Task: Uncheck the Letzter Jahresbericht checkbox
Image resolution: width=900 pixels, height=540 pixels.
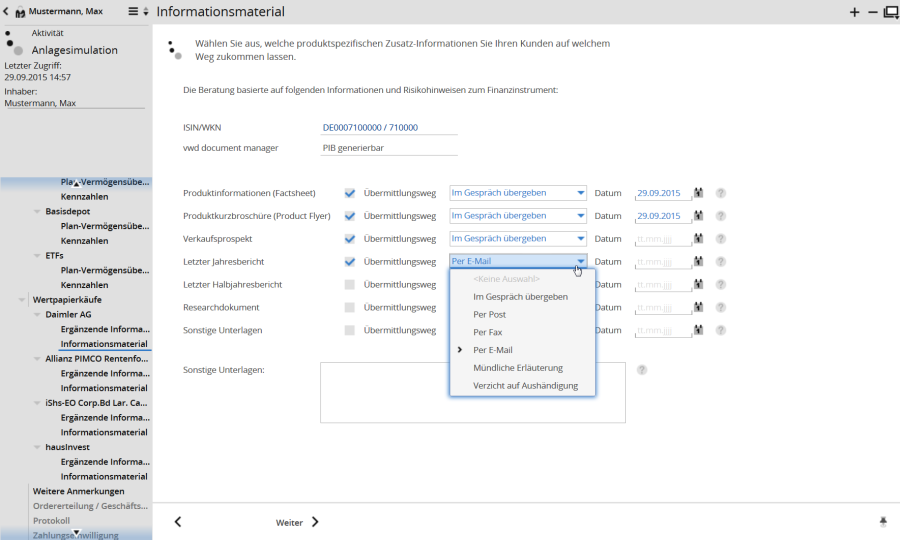Action: (350, 262)
